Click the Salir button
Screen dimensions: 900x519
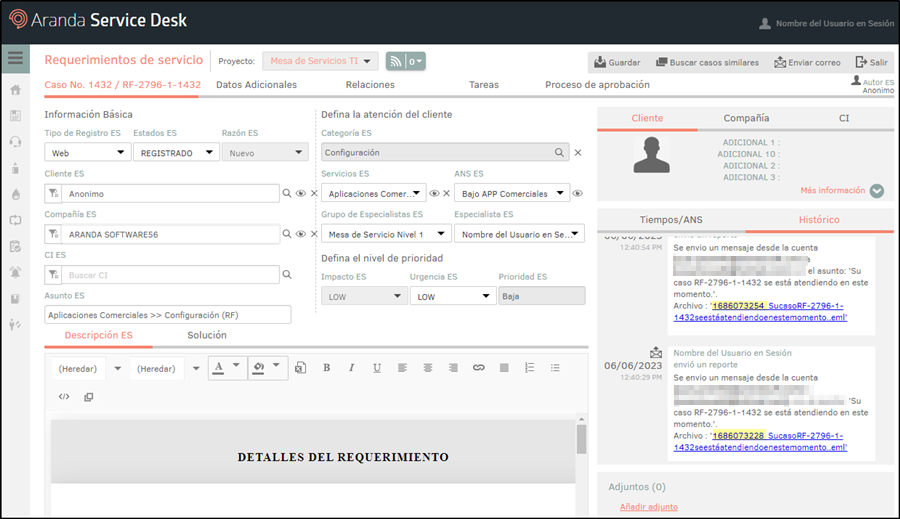point(872,62)
